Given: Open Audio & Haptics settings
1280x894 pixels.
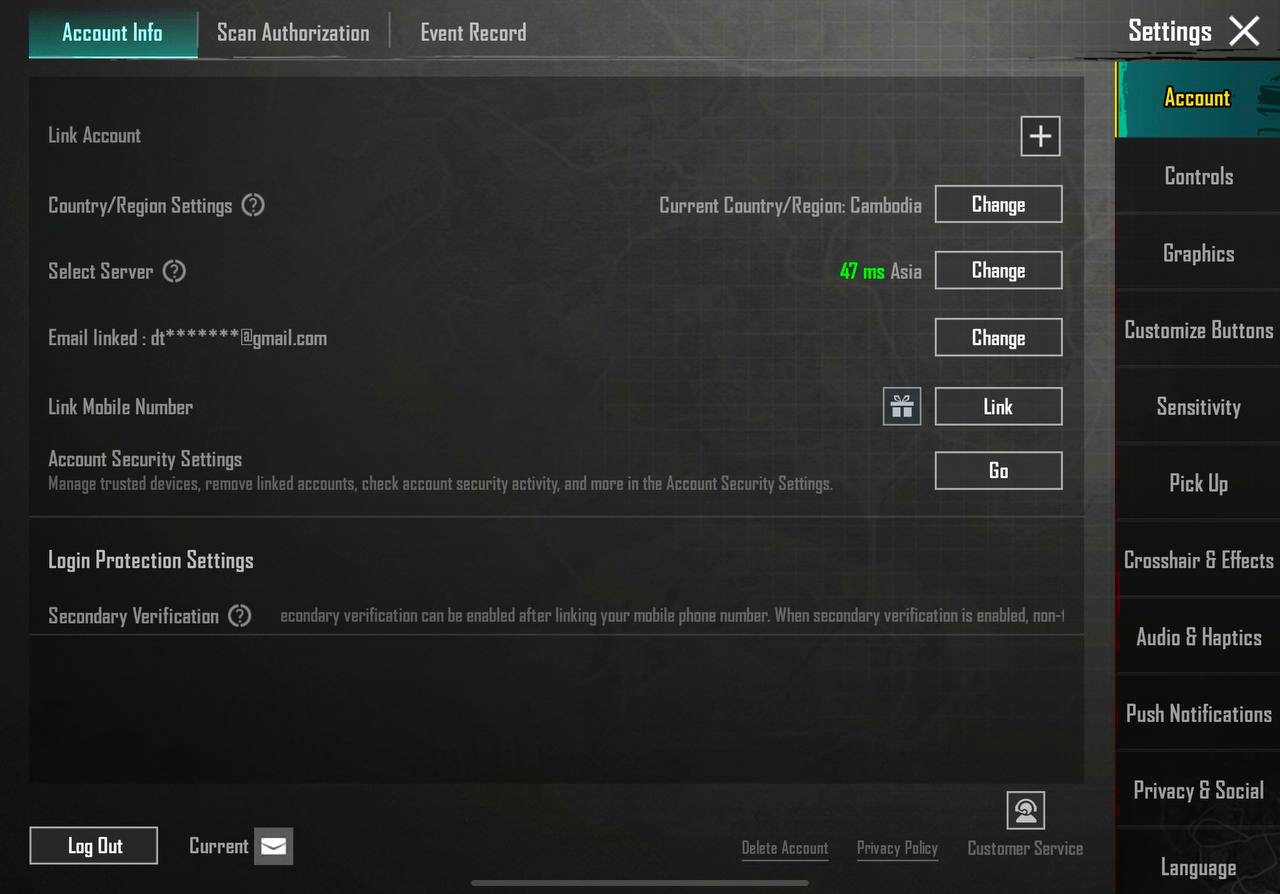Looking at the screenshot, I should pos(1198,637).
